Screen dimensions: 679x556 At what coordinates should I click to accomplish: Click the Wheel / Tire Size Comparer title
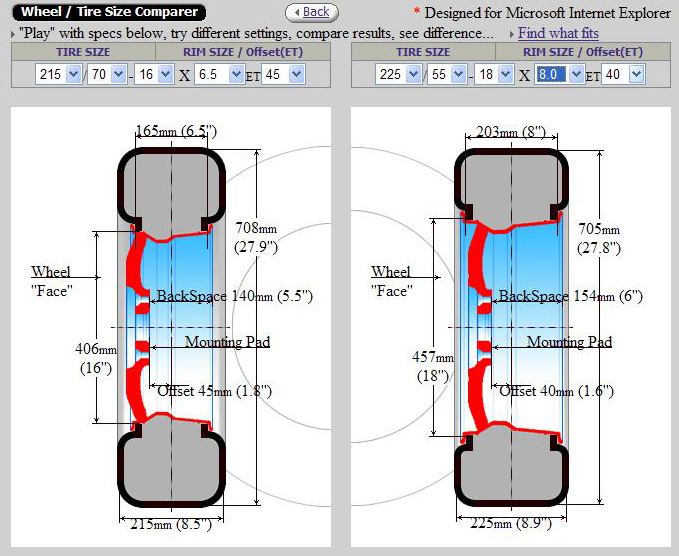(103, 12)
